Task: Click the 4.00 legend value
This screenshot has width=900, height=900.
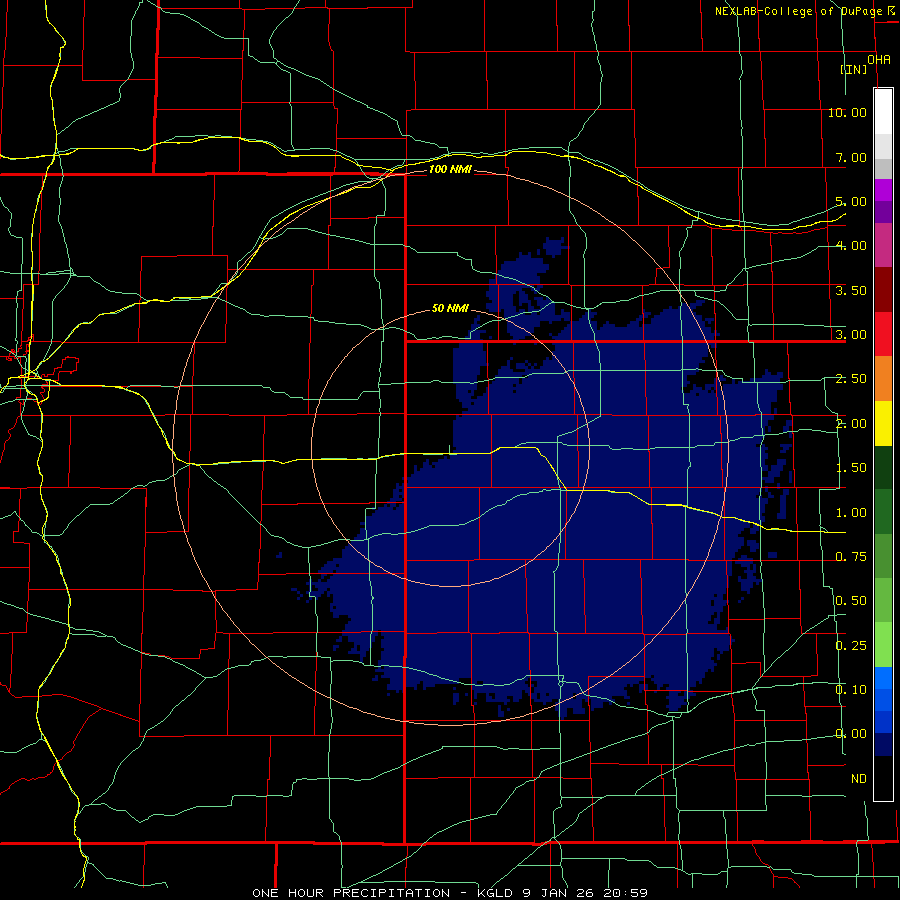Action: (x=851, y=246)
